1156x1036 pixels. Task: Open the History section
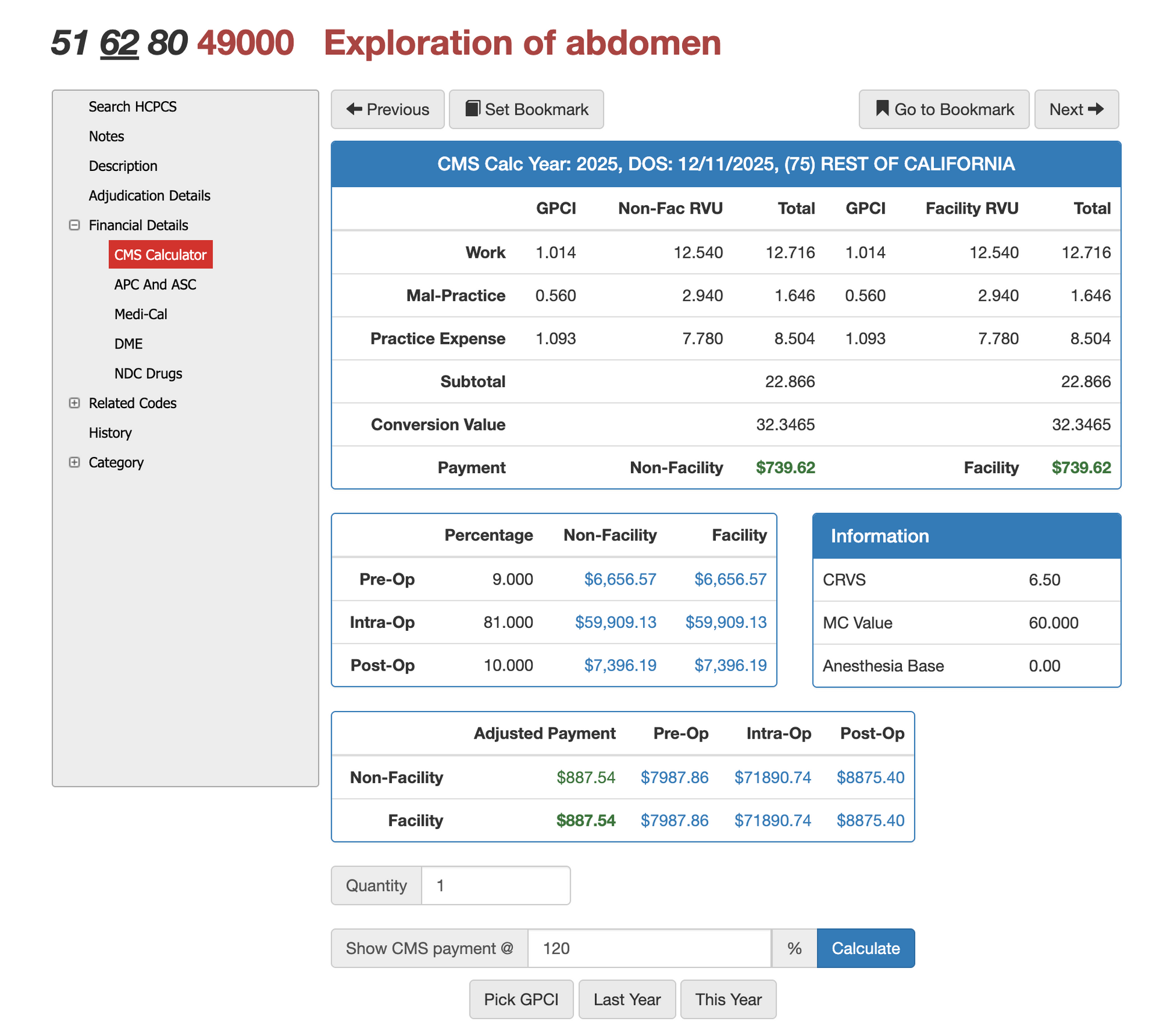point(110,433)
